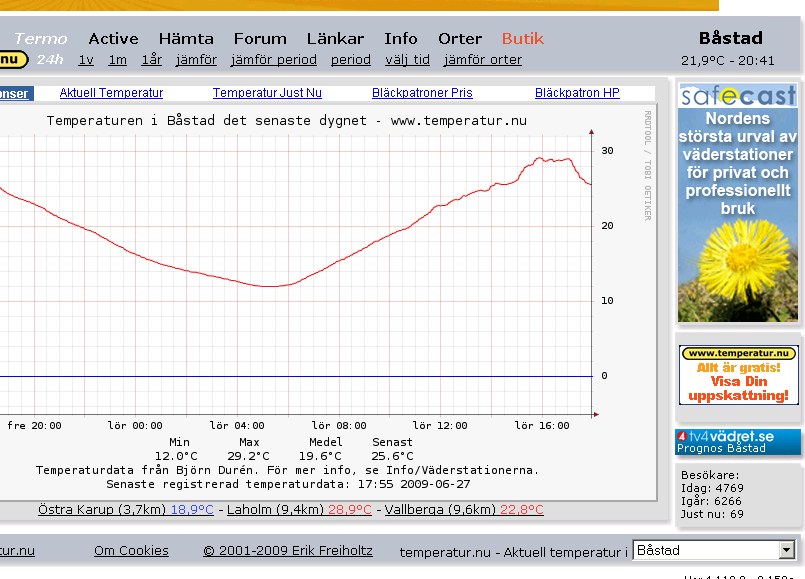Click the temperature graph's red curve
The width and height of the screenshot is (805, 579).
click(270, 286)
